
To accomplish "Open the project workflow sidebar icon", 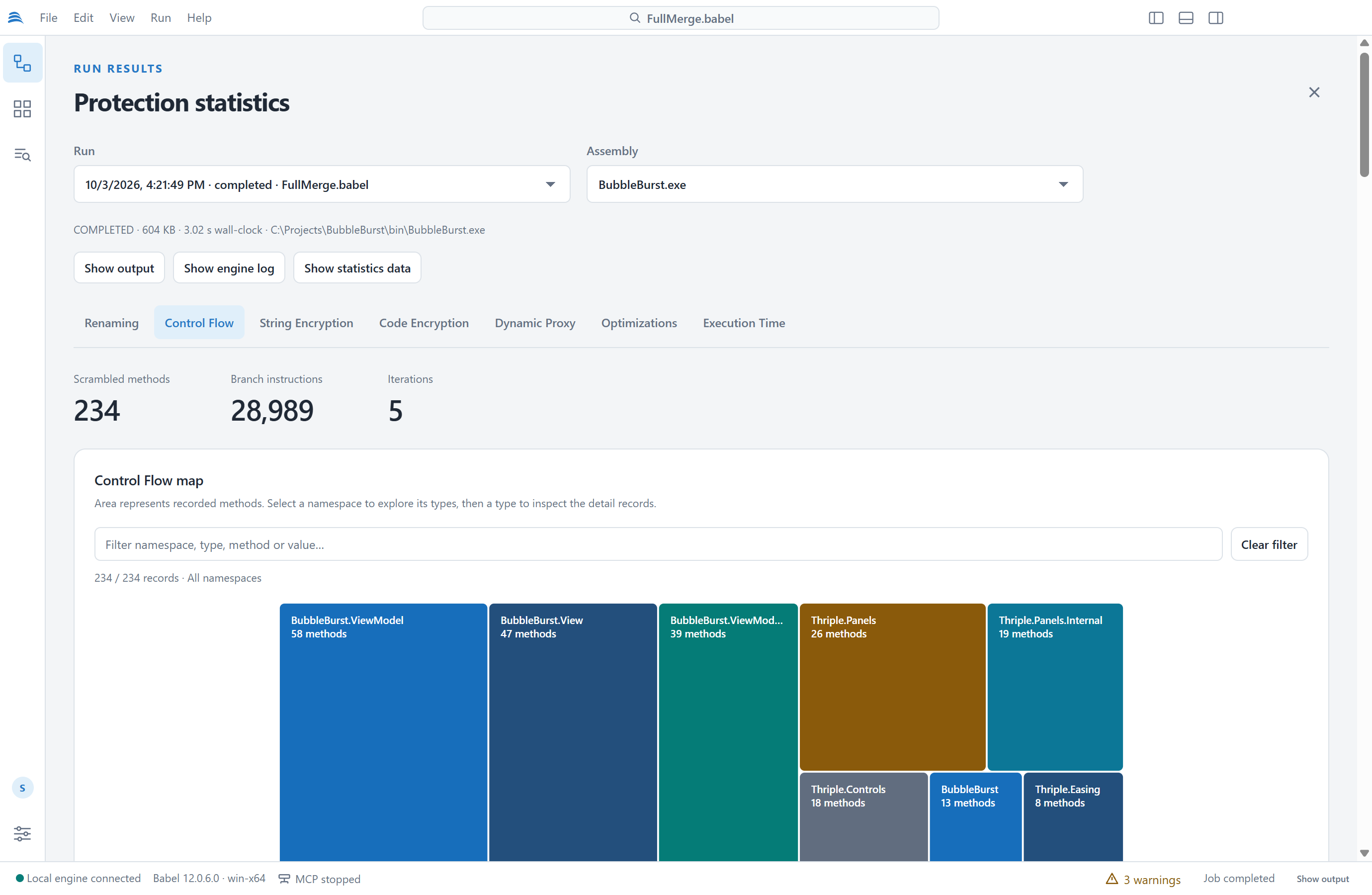I will [x=22, y=63].
